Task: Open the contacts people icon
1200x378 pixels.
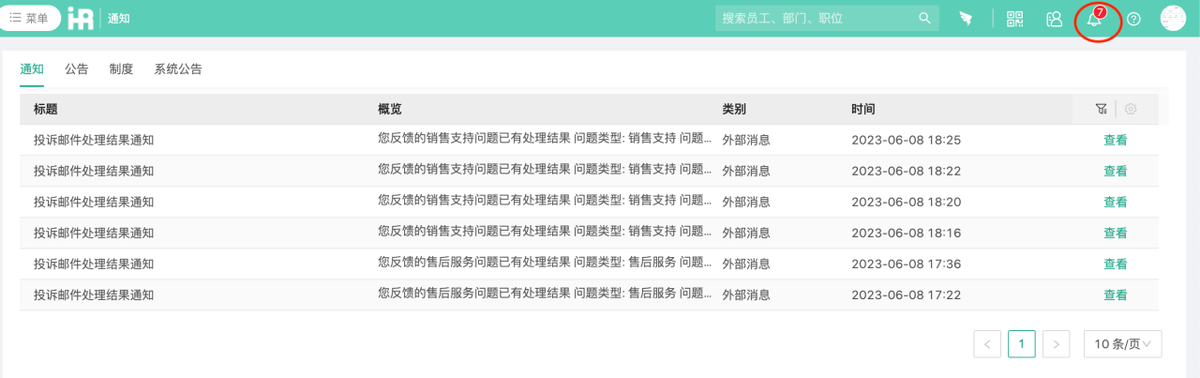Action: pos(1054,18)
